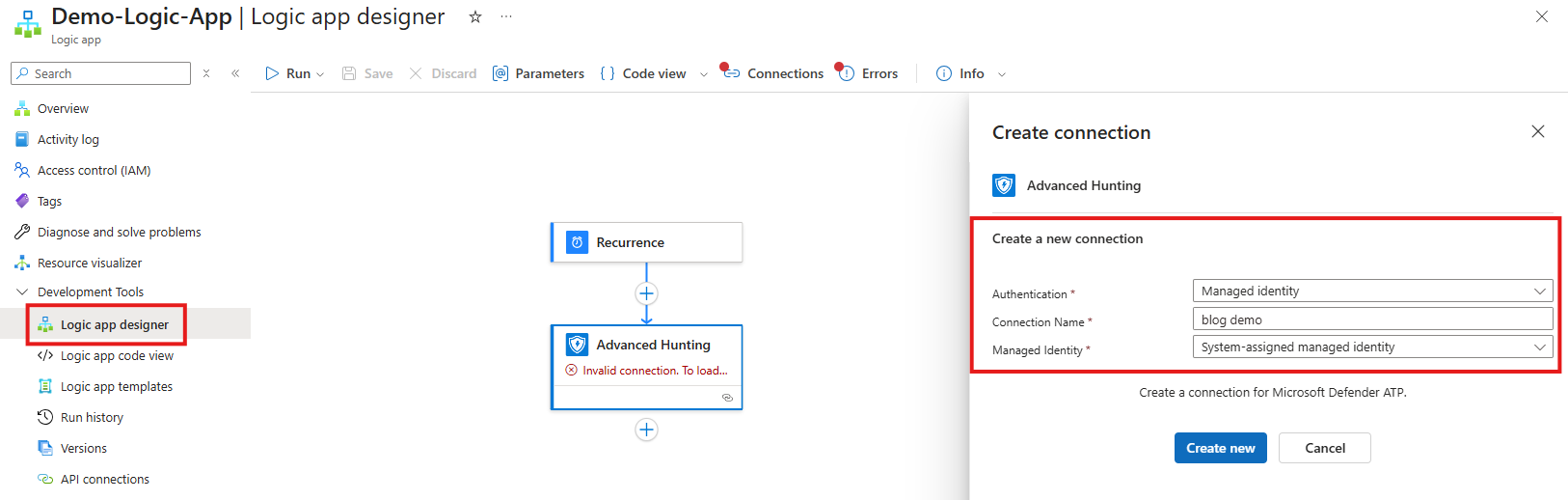Image resolution: width=1568 pixels, height=500 pixels.
Task: Open Connections from the toolbar
Action: click(x=773, y=73)
